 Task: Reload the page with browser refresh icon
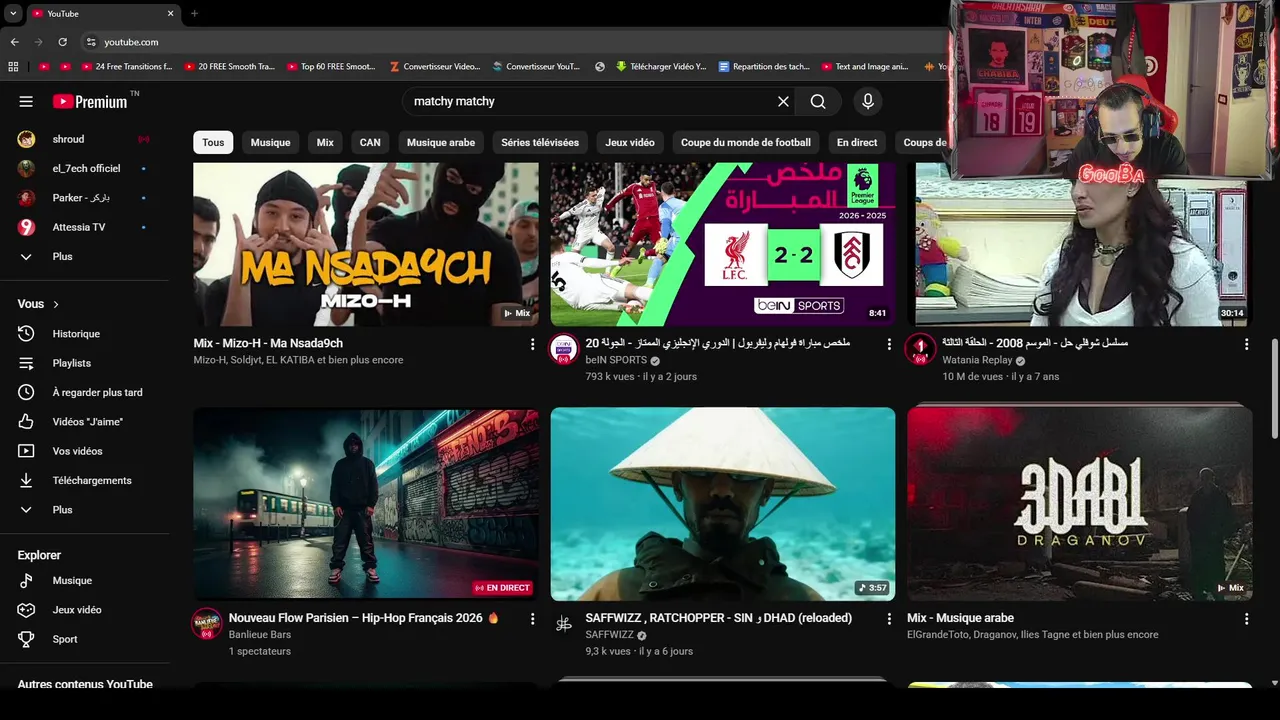(62, 42)
